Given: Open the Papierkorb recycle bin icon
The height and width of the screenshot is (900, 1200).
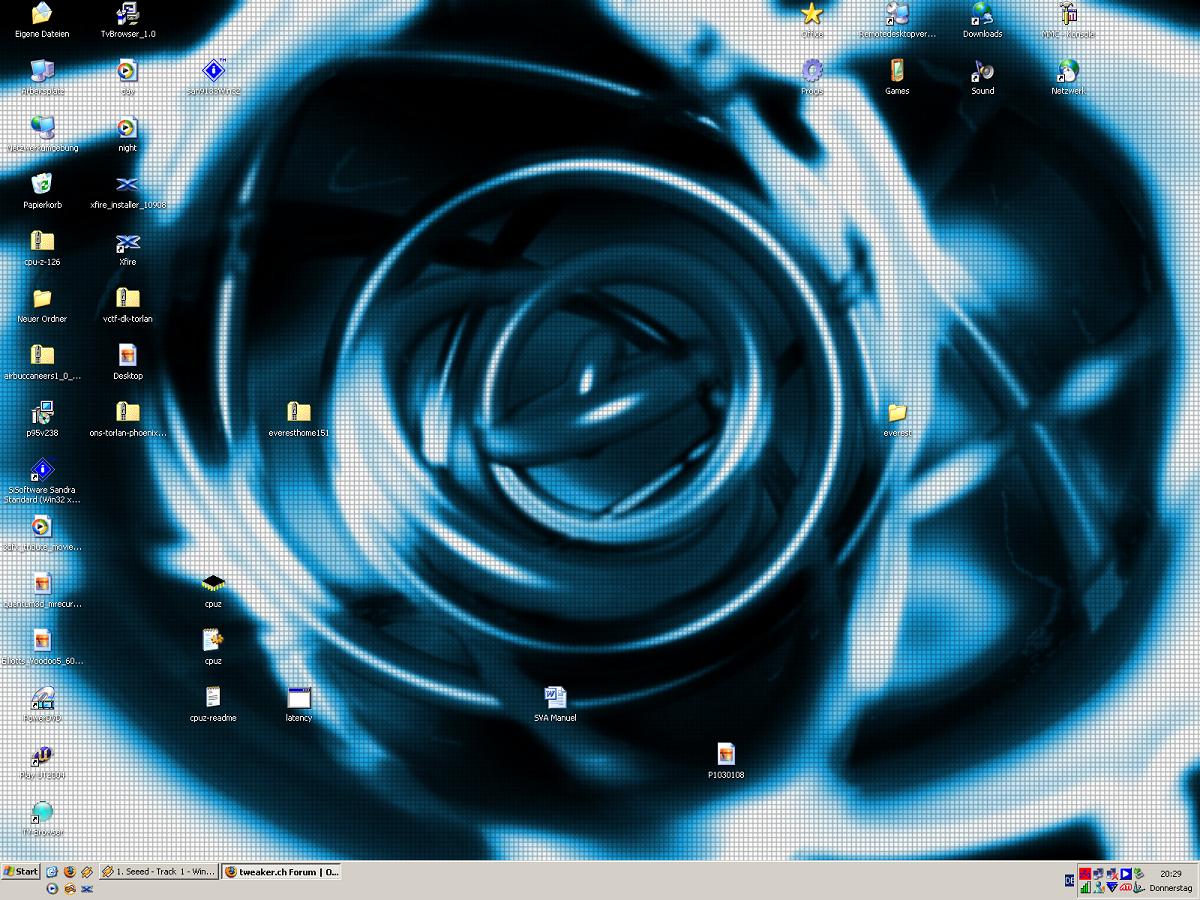Looking at the screenshot, I should (42, 185).
